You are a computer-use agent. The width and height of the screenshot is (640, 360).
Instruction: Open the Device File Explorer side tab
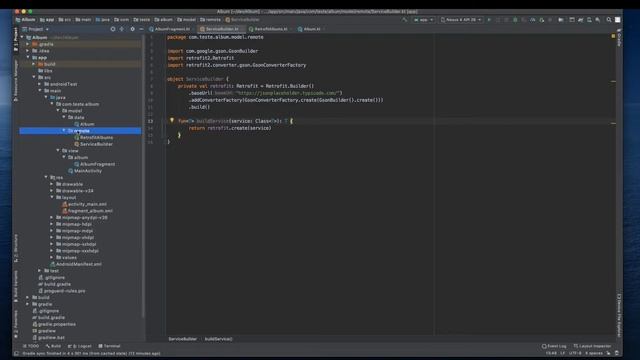tap(619, 315)
